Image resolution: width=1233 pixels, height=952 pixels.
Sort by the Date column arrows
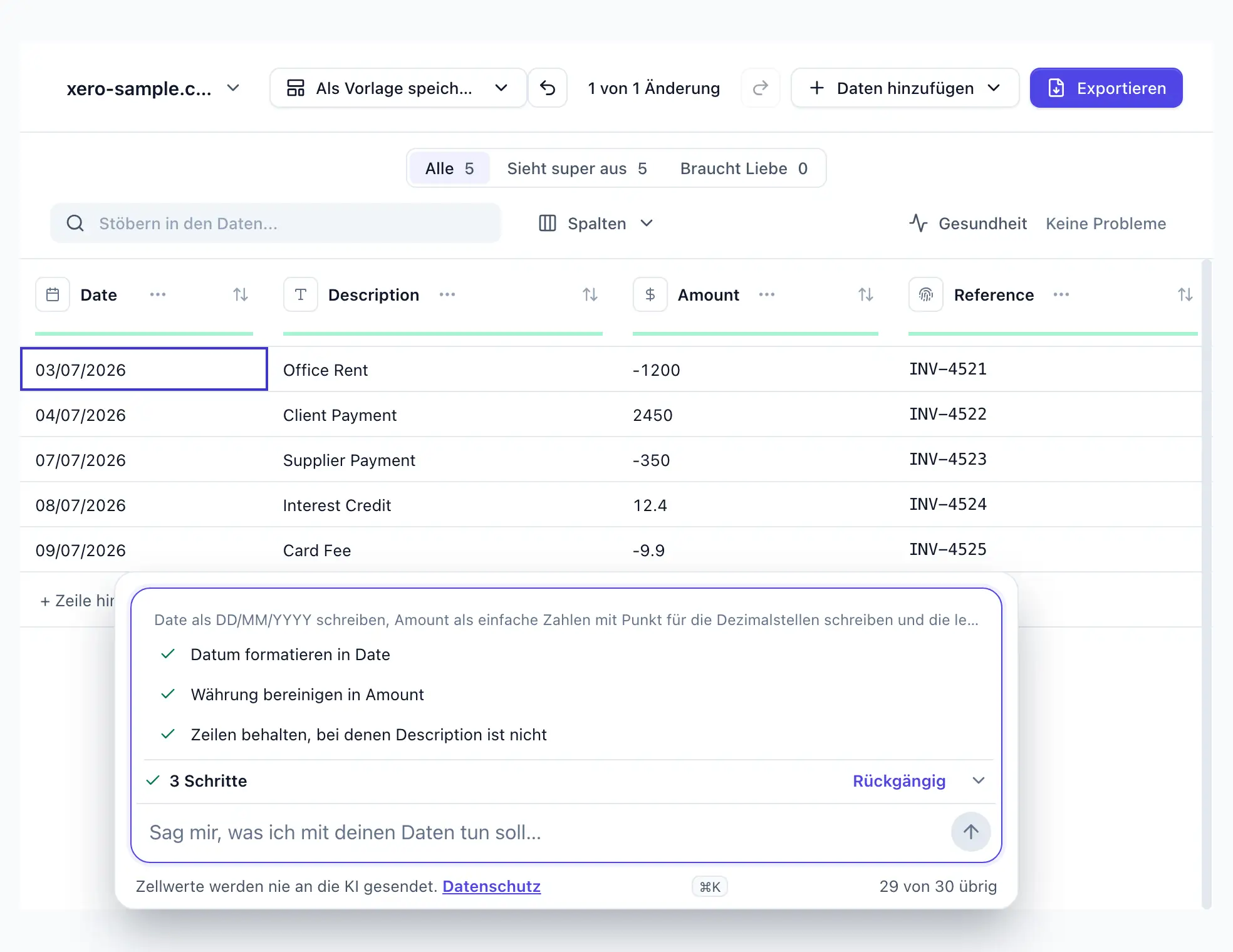tap(241, 294)
